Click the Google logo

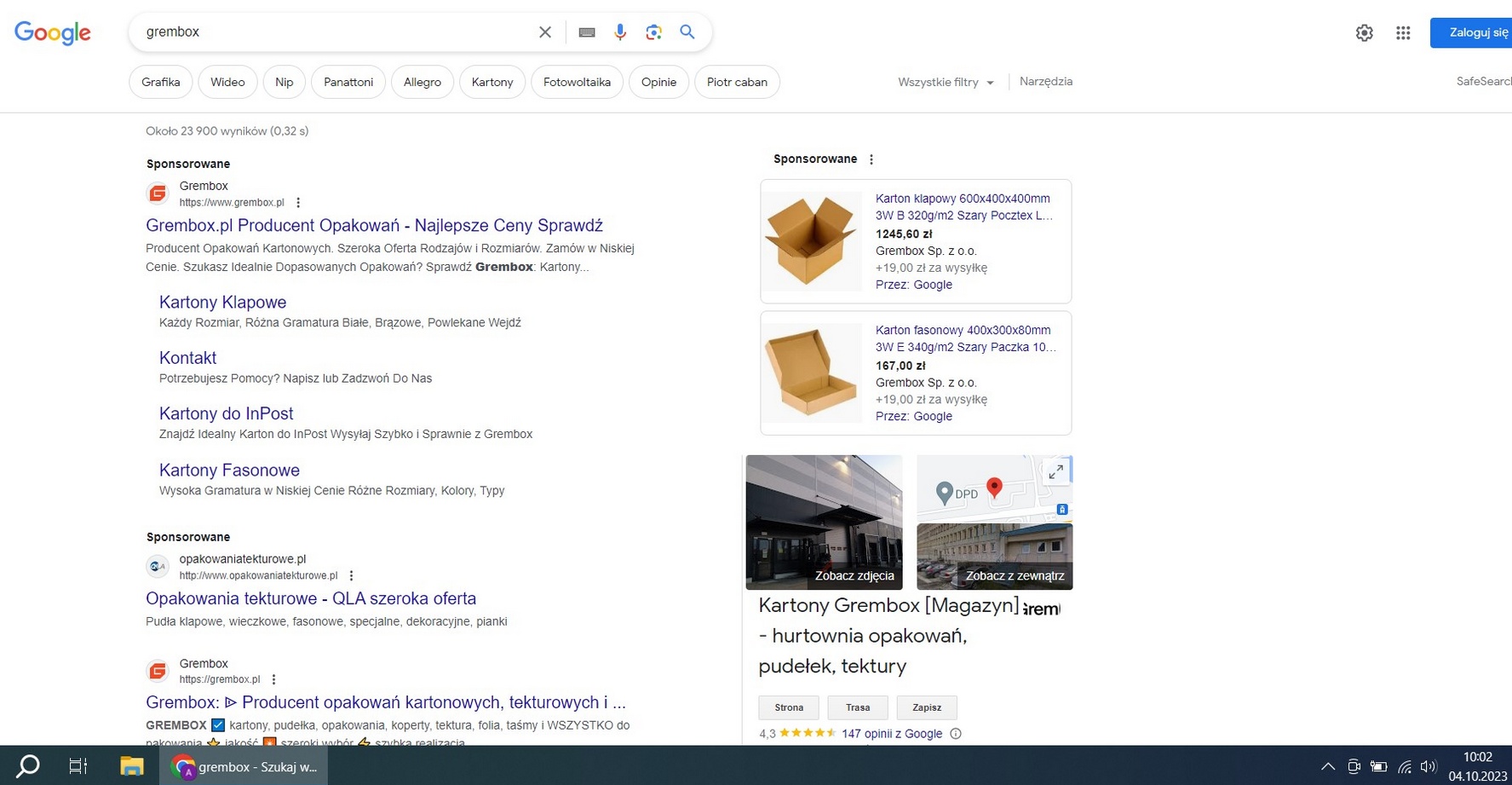click(x=53, y=32)
